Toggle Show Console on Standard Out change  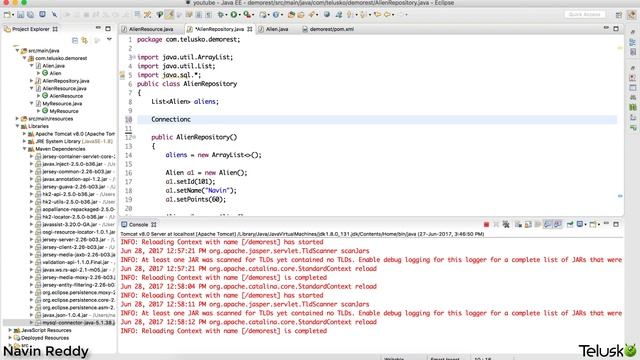[x=547, y=224]
